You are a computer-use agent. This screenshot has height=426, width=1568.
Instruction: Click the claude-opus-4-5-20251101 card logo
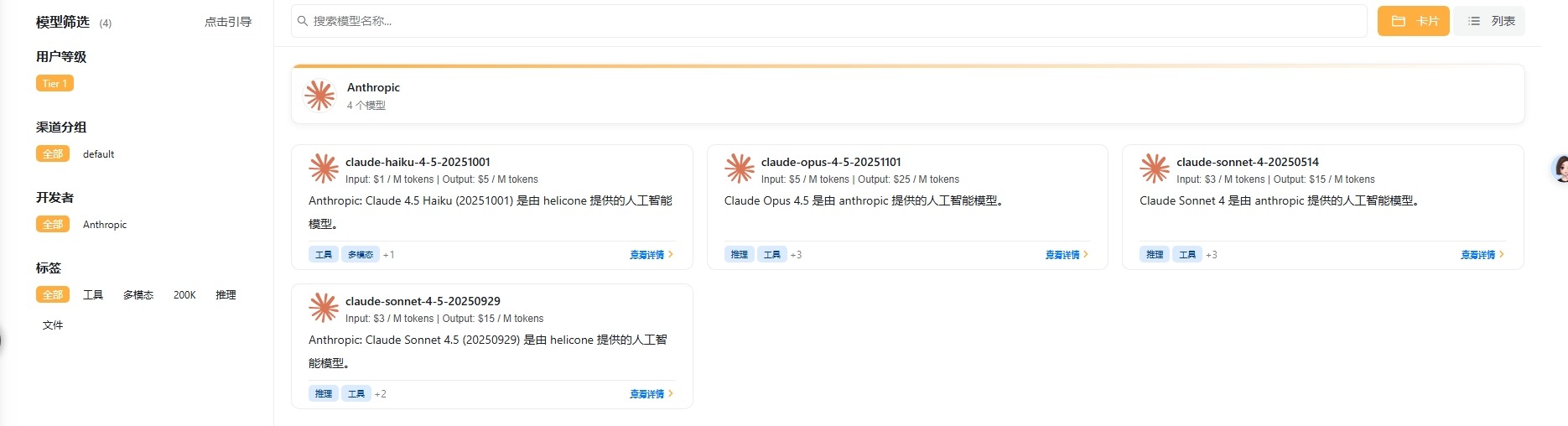pos(740,169)
